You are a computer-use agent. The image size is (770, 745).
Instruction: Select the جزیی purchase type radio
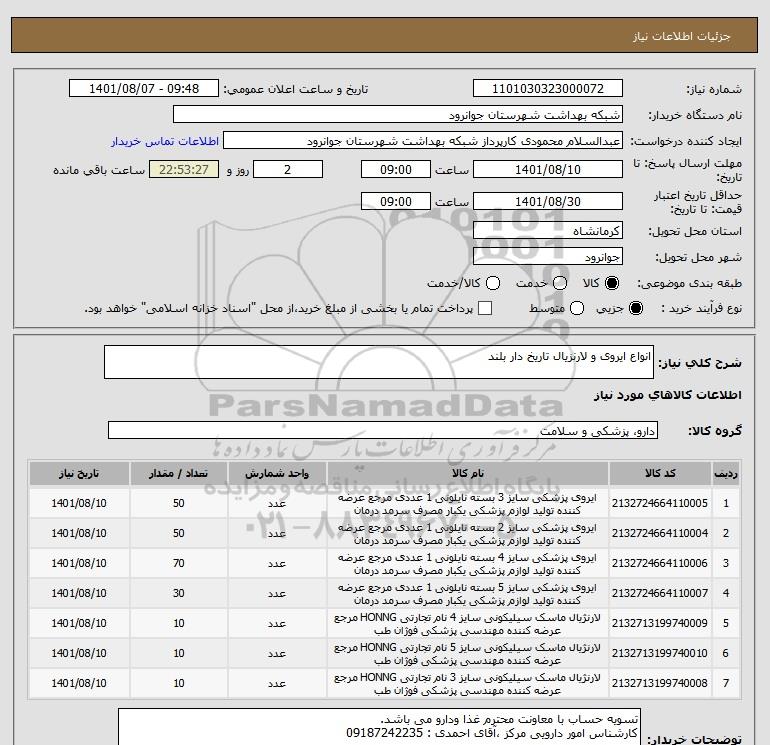[x=635, y=308]
